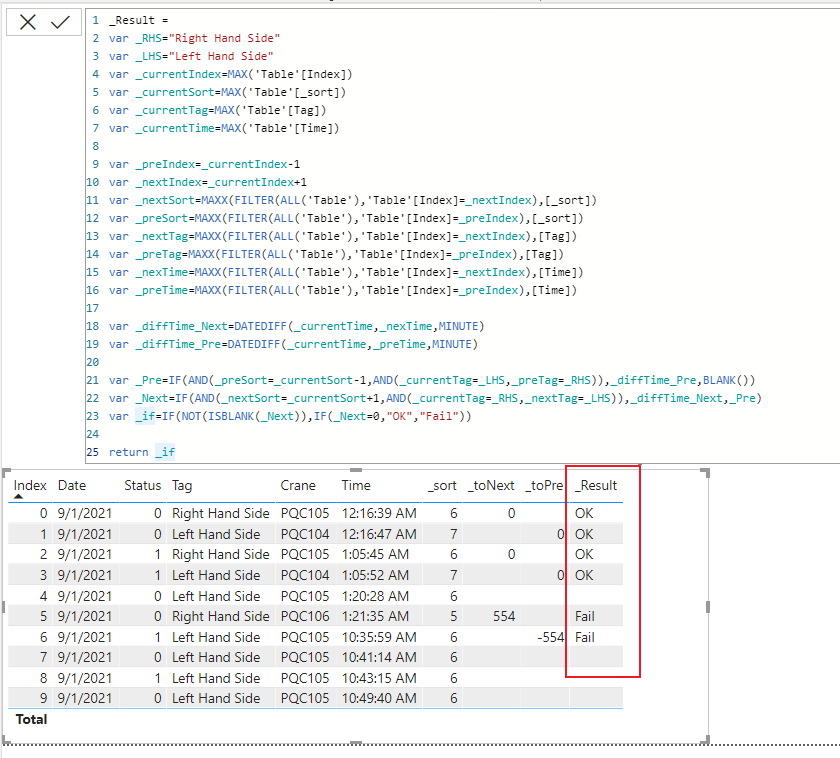Select the 'OK' result in Index 3 row

pyautogui.click(x=584, y=575)
